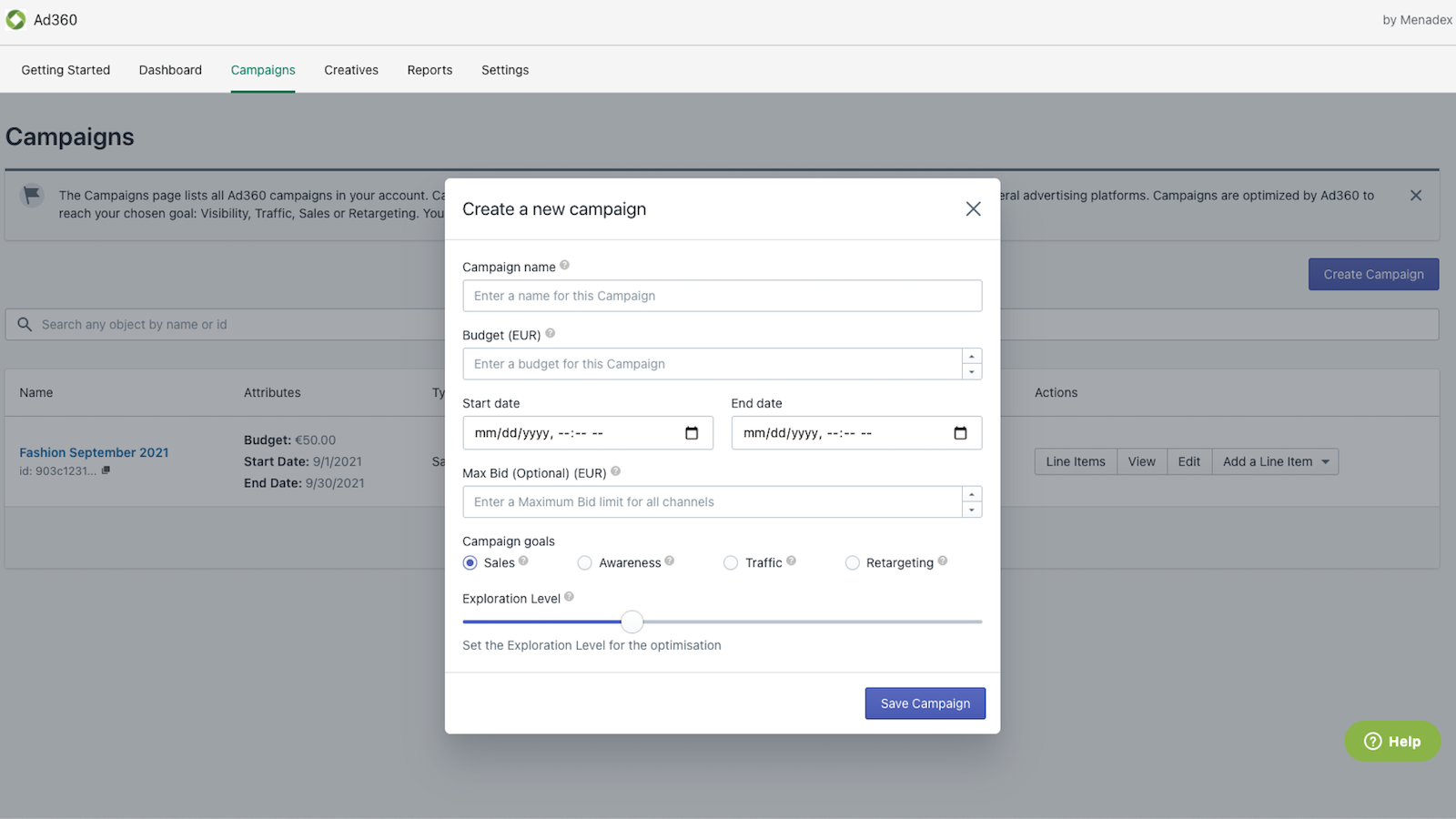This screenshot has height=819, width=1456.
Task: Increase Budget using the up stepper arrow
Action: pyautogui.click(x=972, y=357)
